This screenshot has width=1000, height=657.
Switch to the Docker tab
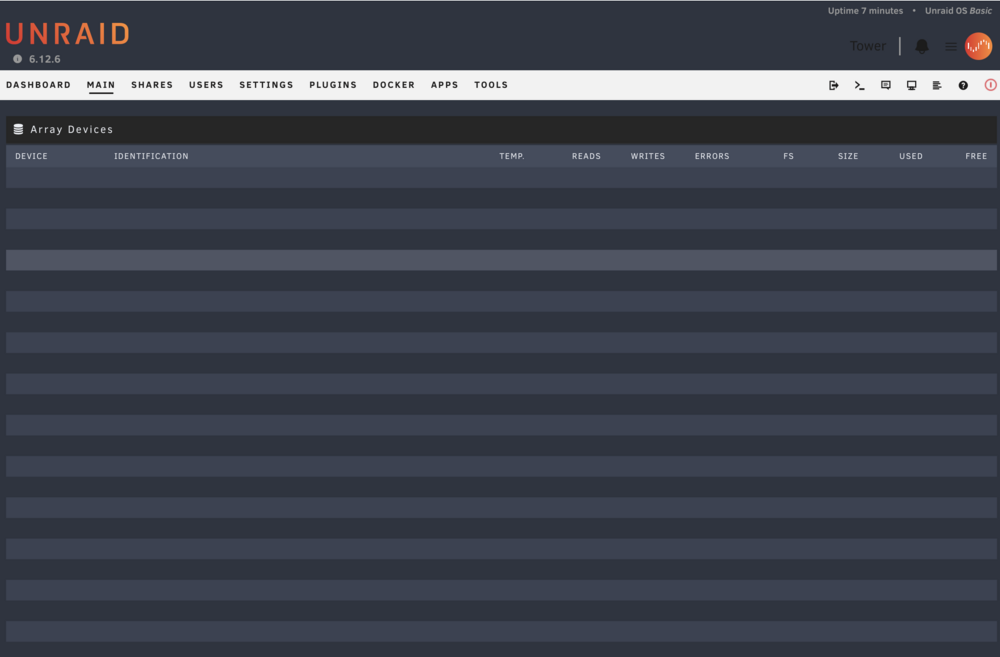click(393, 85)
